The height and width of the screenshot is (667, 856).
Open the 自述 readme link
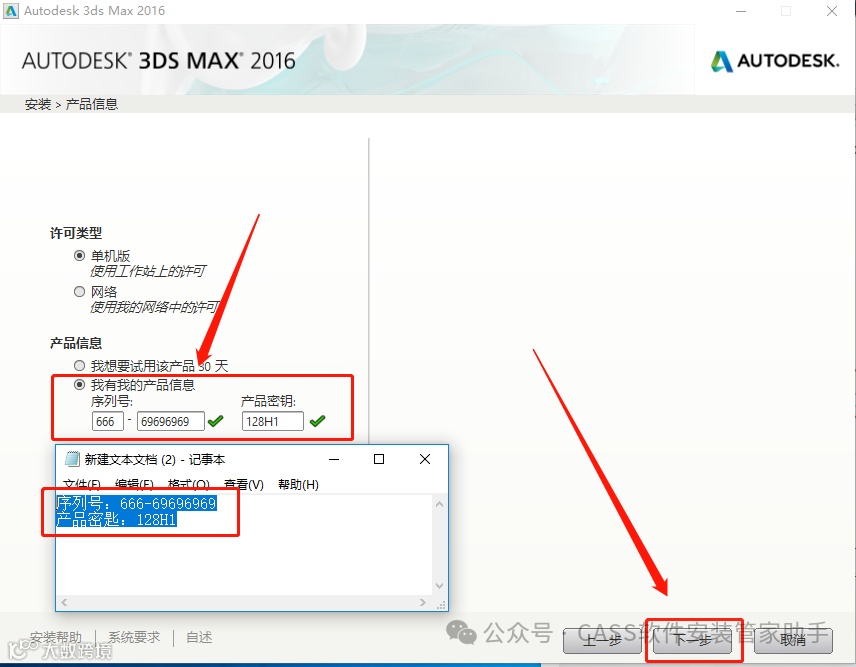(x=199, y=637)
